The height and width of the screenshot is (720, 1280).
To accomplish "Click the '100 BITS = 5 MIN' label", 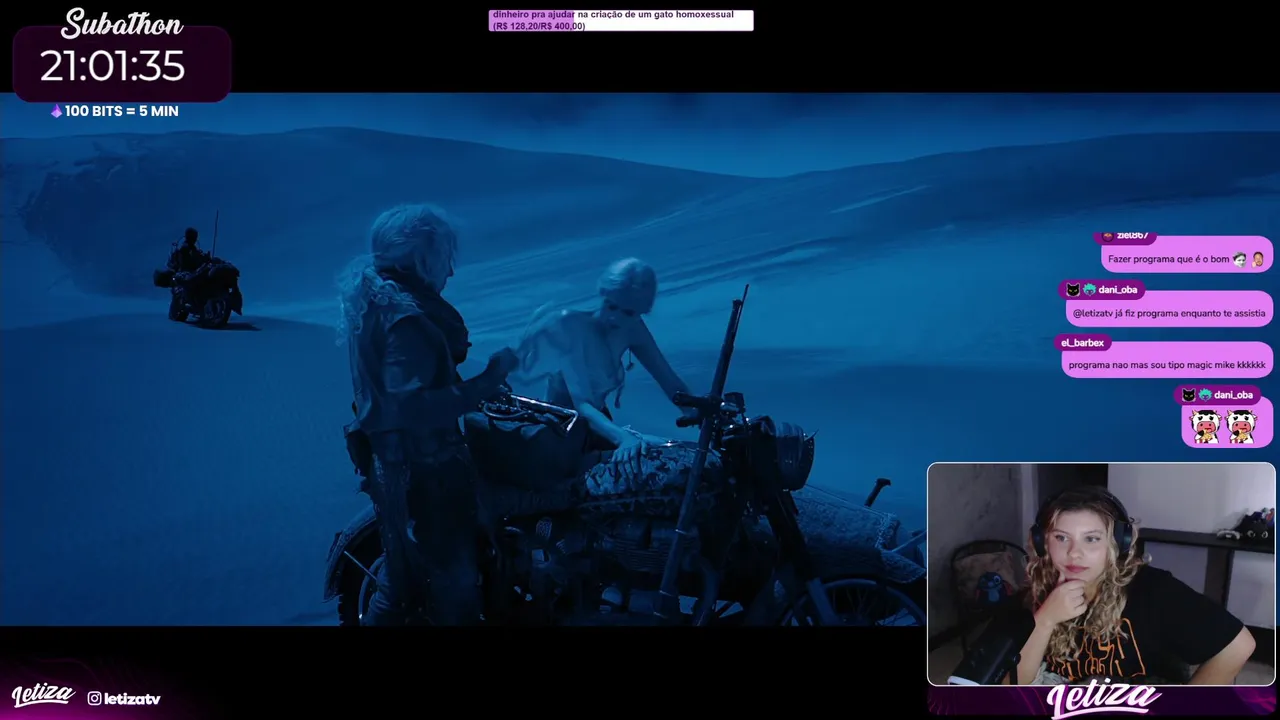I will pos(121,112).
